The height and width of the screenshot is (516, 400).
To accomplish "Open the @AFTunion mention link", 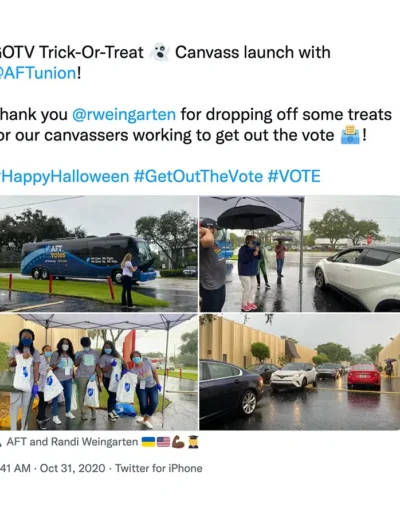I will coord(38,73).
